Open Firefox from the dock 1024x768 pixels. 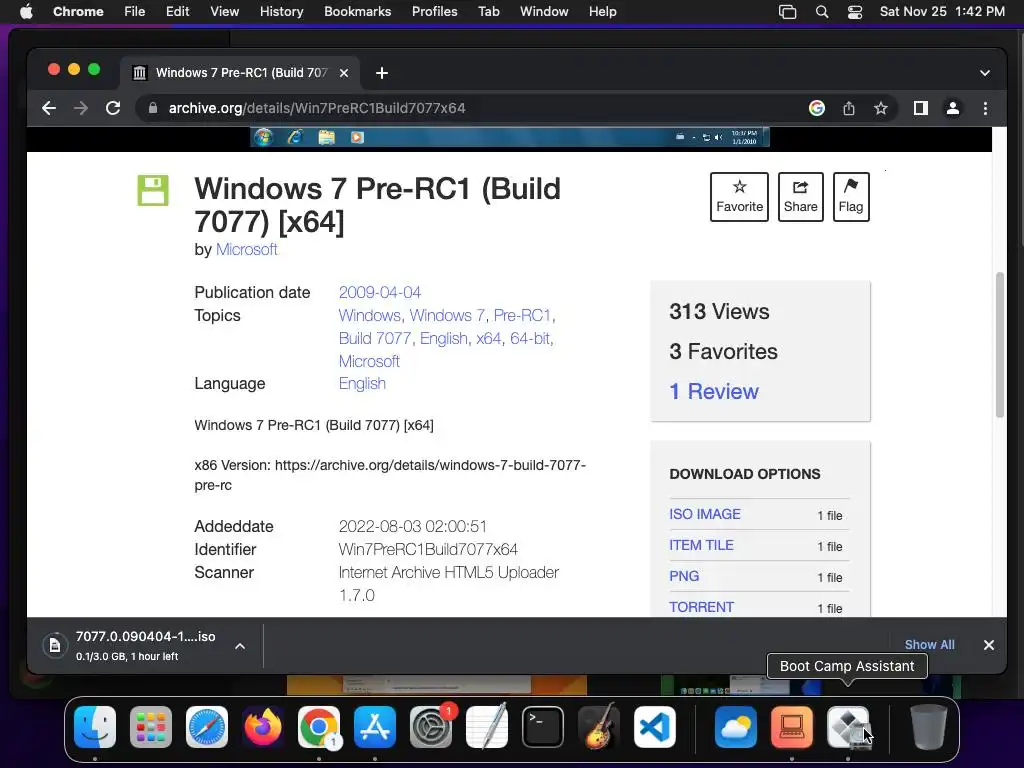[x=263, y=727]
